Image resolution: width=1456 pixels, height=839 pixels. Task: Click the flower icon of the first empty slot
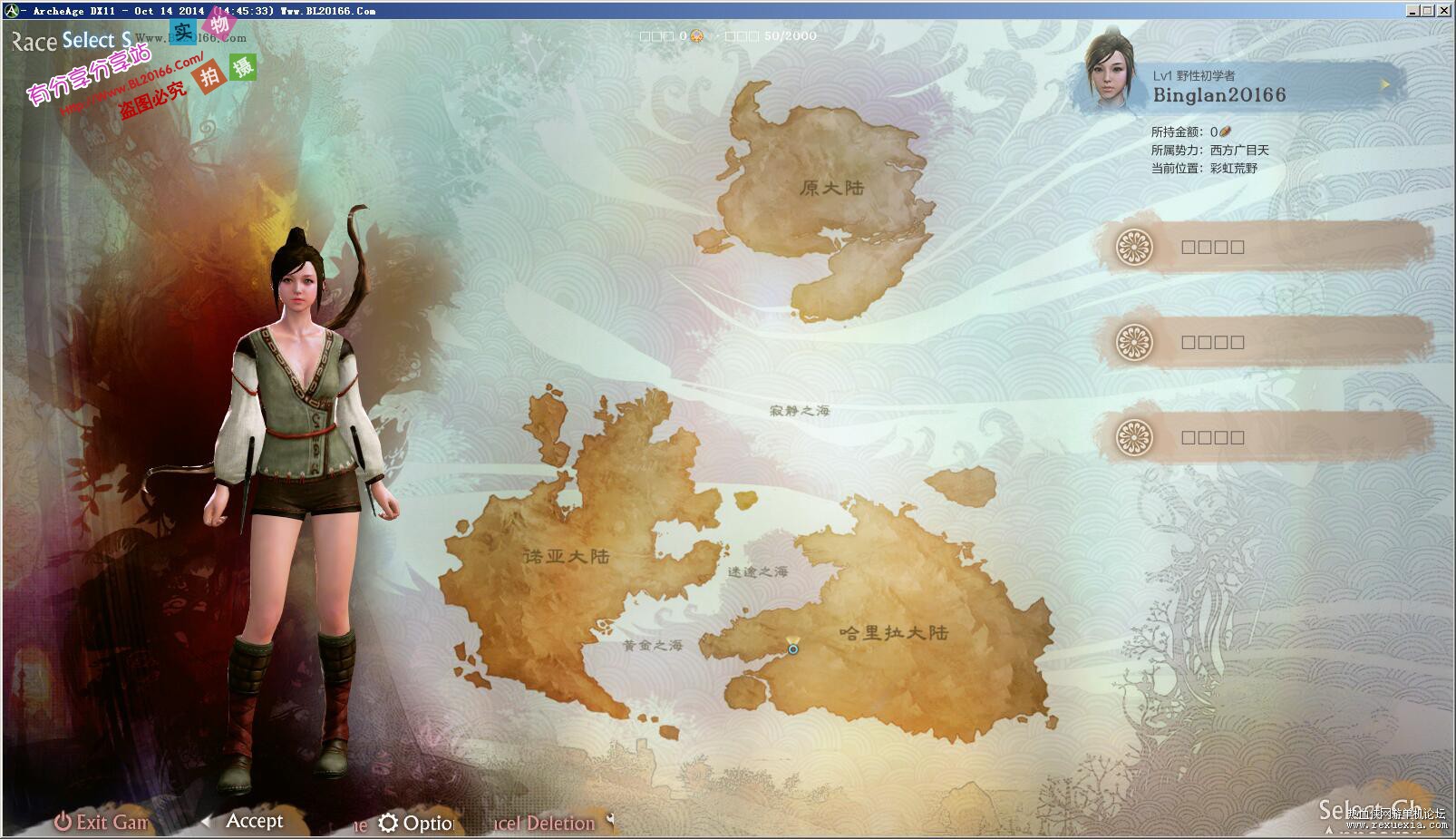point(1133,247)
